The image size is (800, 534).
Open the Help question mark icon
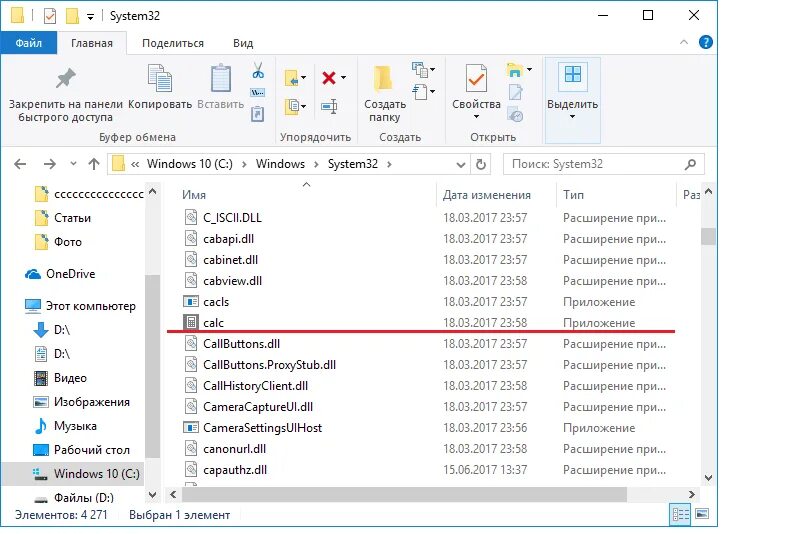tap(706, 42)
